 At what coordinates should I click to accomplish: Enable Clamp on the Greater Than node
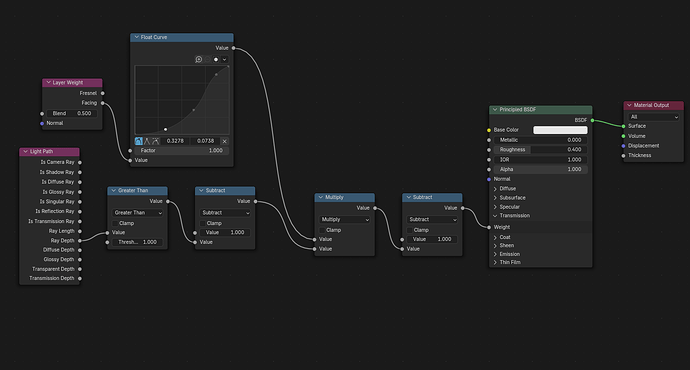tap(115, 223)
